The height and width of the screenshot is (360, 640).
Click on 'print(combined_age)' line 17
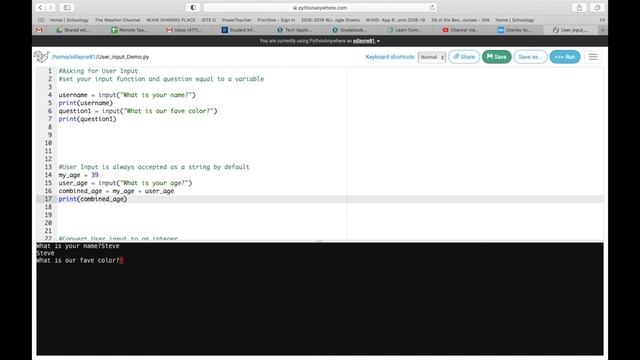coord(93,199)
